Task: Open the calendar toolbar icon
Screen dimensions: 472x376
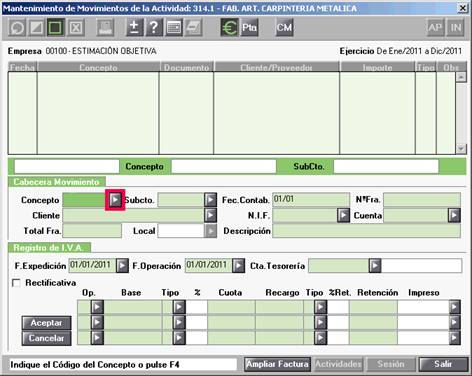Action: pos(174,27)
